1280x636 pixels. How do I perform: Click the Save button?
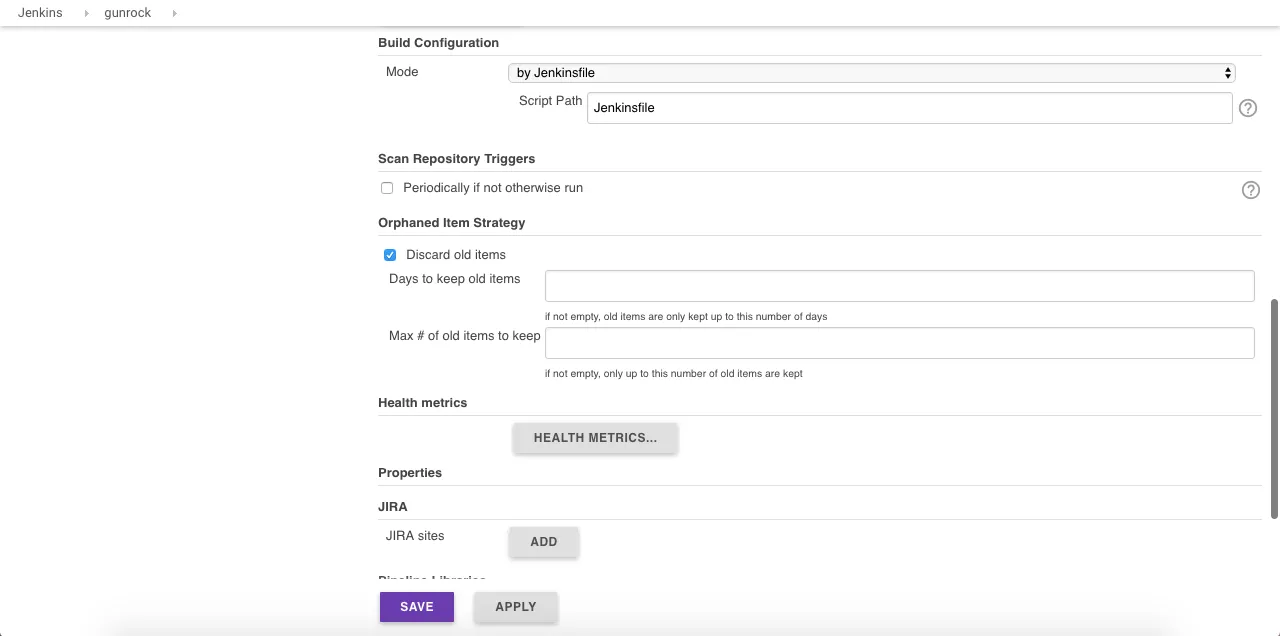(416, 607)
